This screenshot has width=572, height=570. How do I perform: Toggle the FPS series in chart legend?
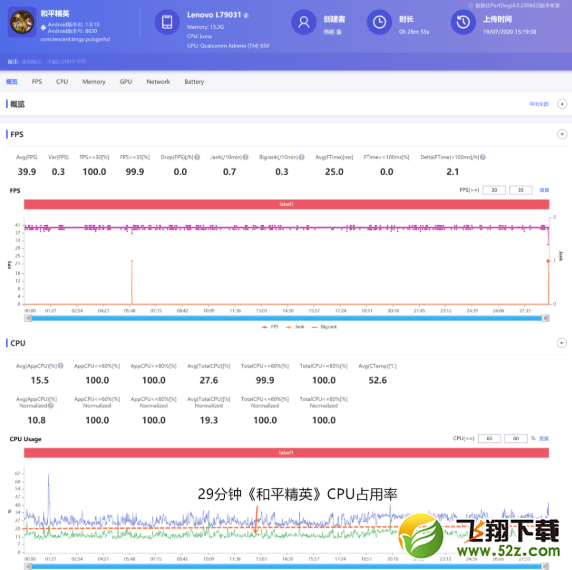[270, 327]
